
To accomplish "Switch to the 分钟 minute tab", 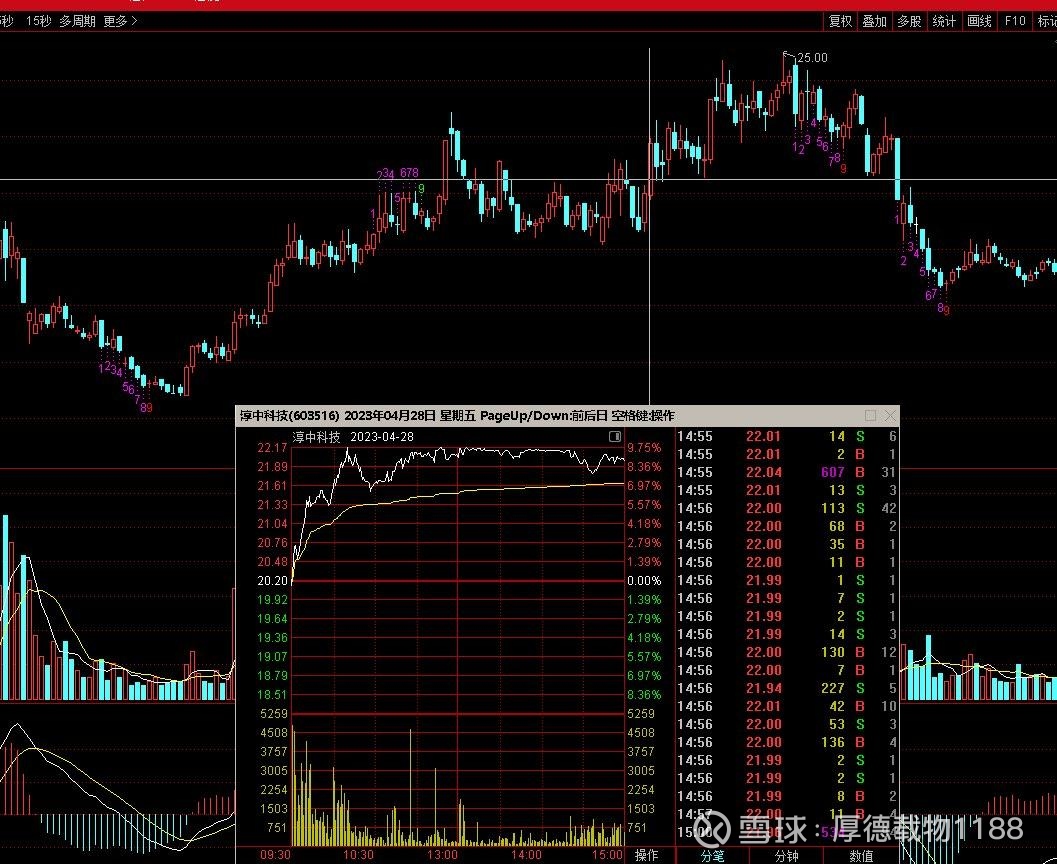I will [x=787, y=855].
